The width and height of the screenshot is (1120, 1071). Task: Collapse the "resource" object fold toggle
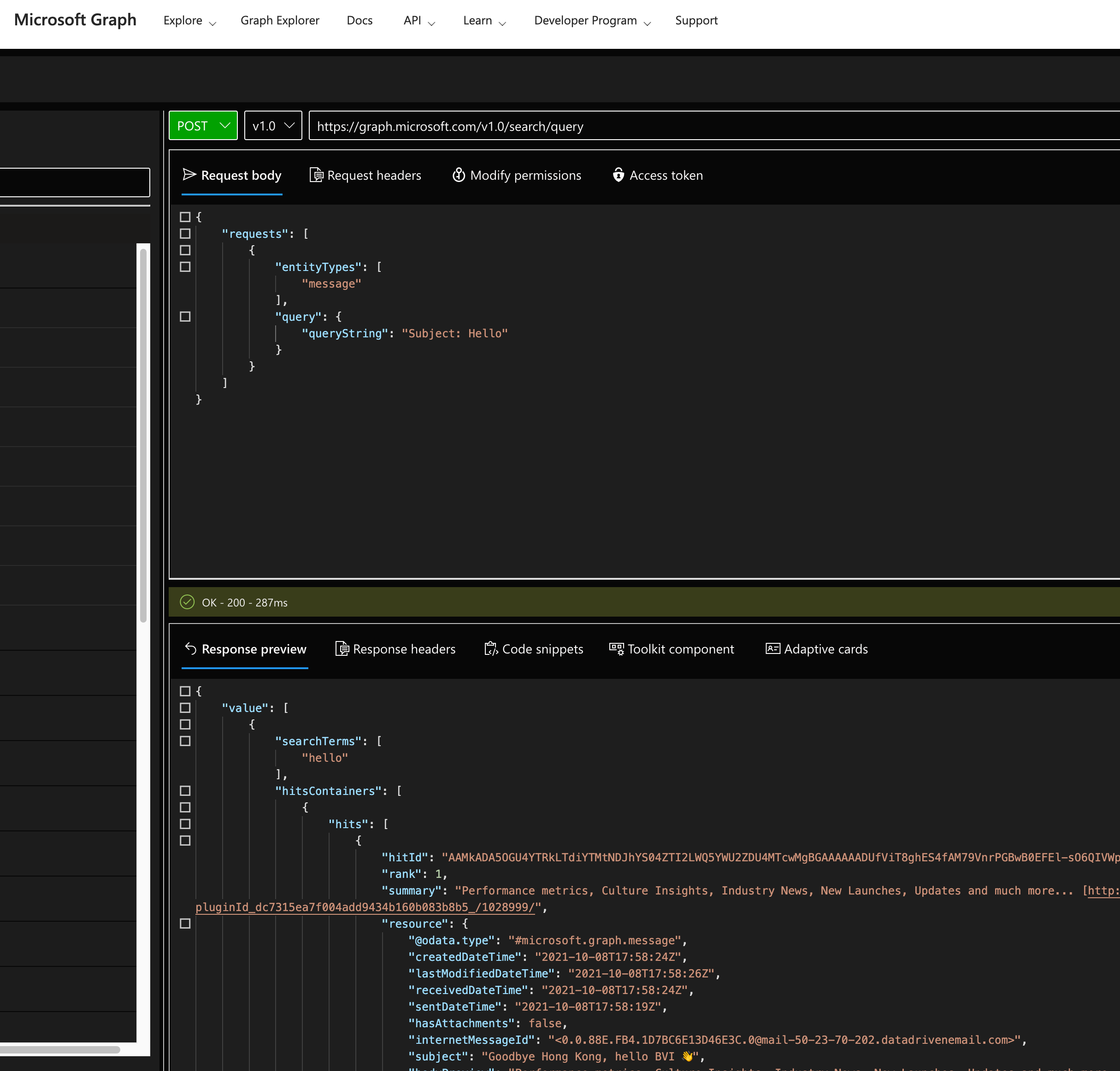[x=185, y=923]
